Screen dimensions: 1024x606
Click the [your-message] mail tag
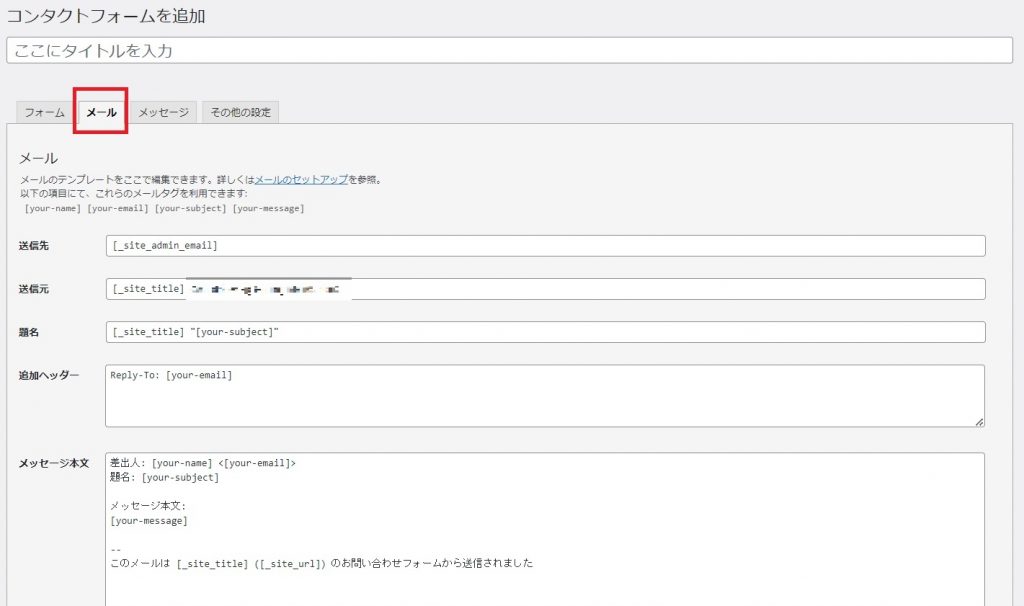pyautogui.click(x=268, y=208)
